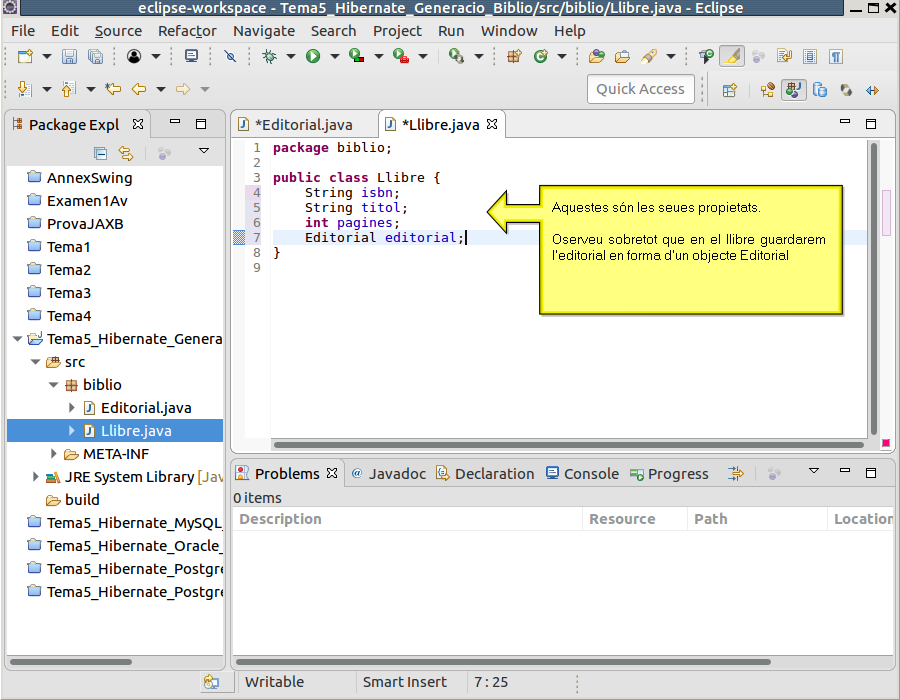
Task: Click the Back navigation arrow icon
Action: (139, 90)
